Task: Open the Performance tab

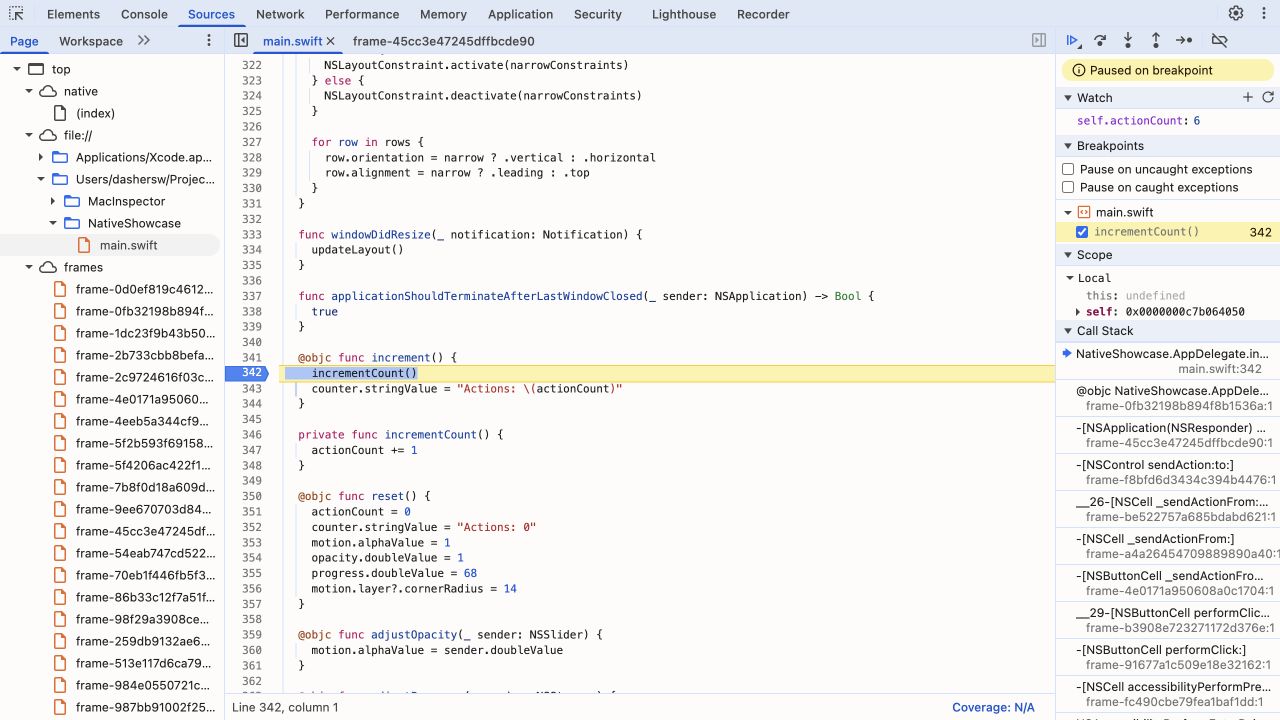Action: 362,14
